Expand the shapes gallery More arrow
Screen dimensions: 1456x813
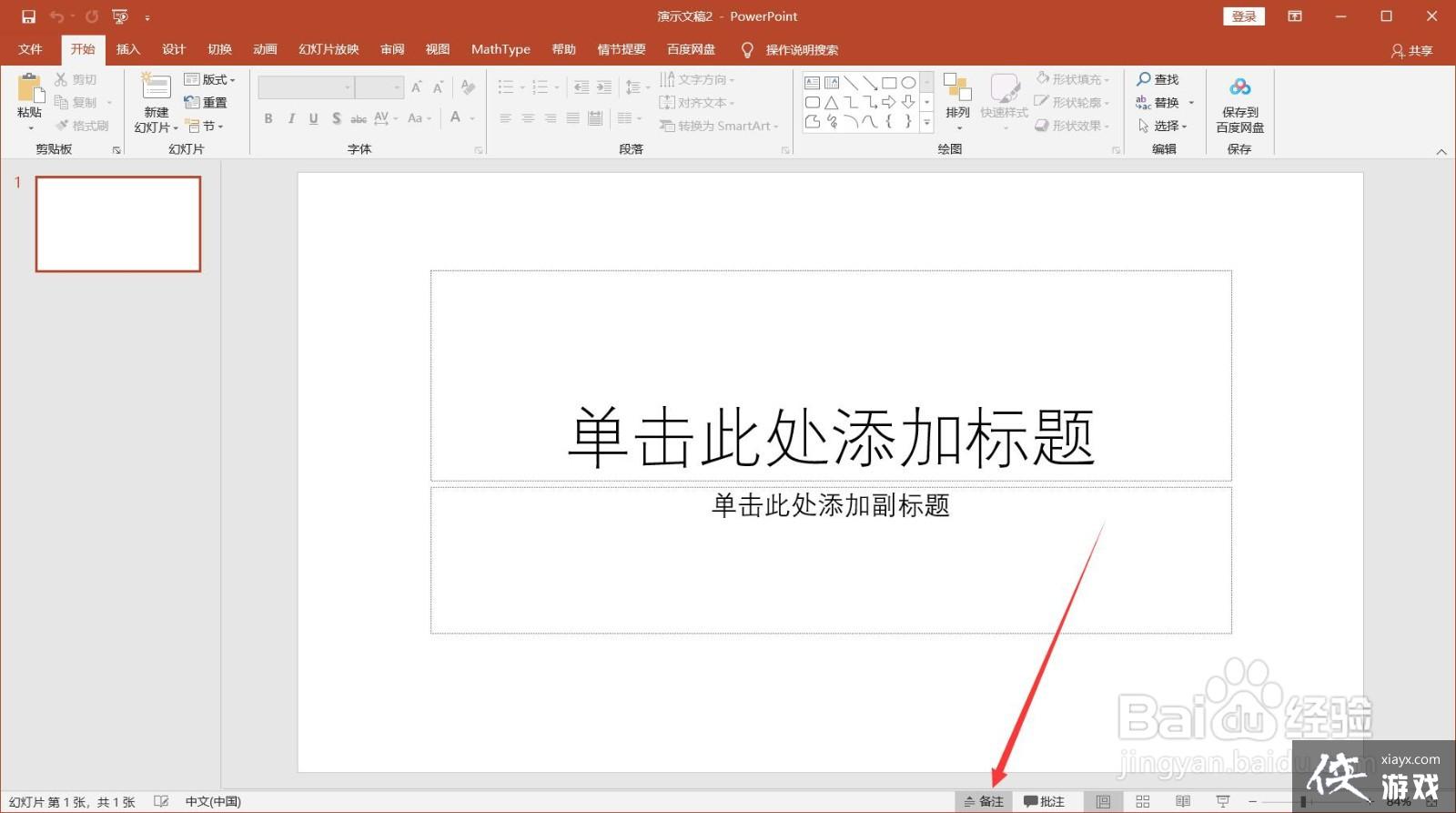(927, 121)
